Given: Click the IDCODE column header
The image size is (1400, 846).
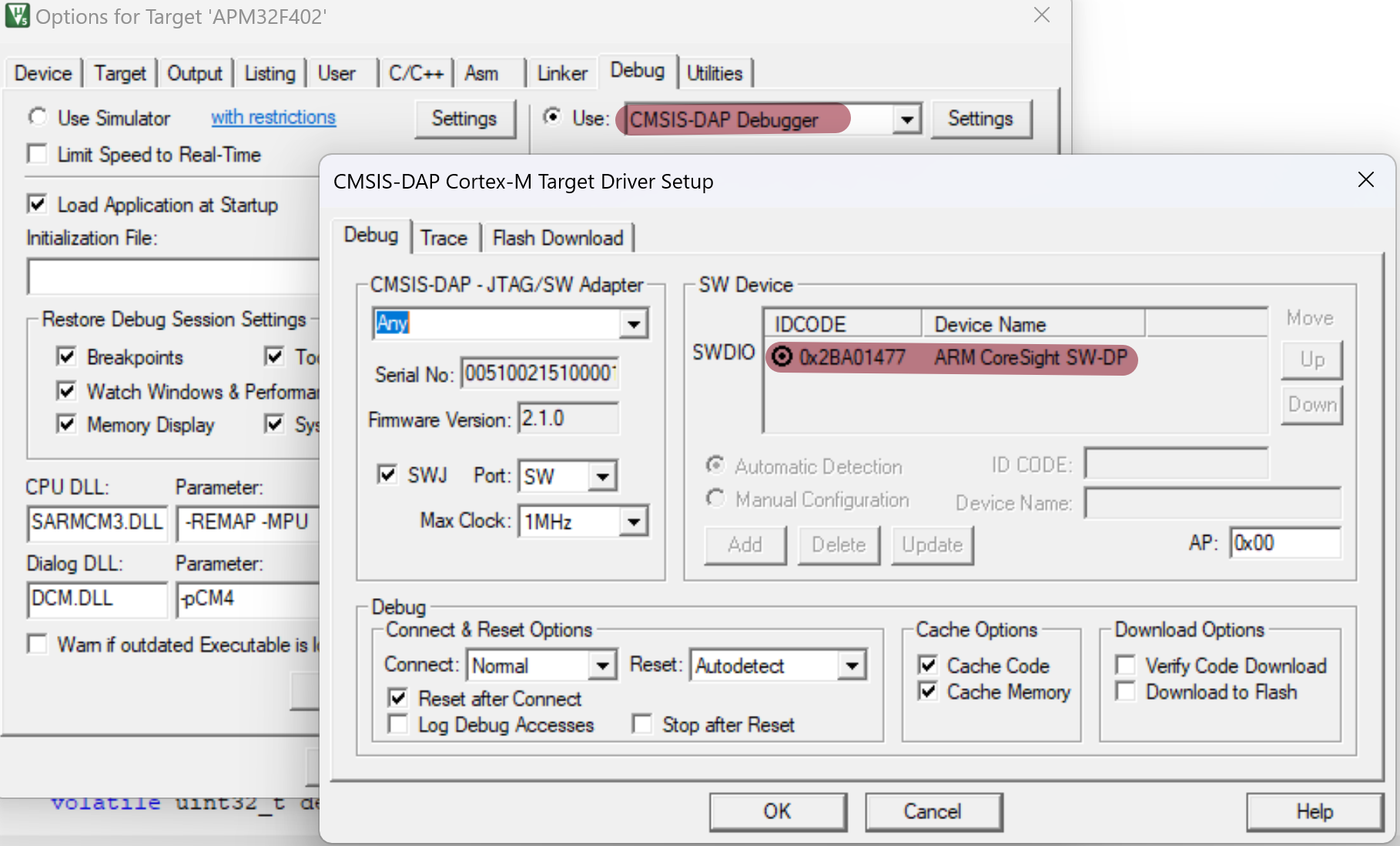Looking at the screenshot, I should (843, 324).
